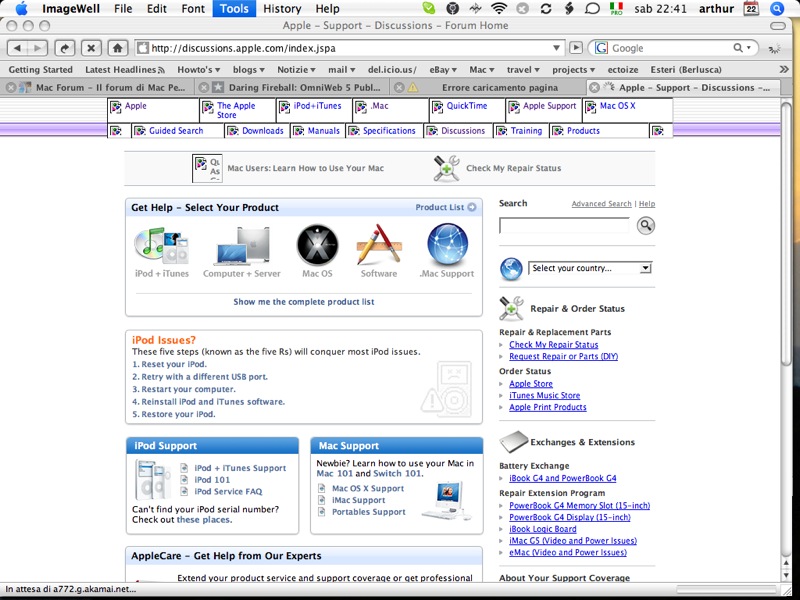Click the globe icon beside country selector

(x=511, y=269)
